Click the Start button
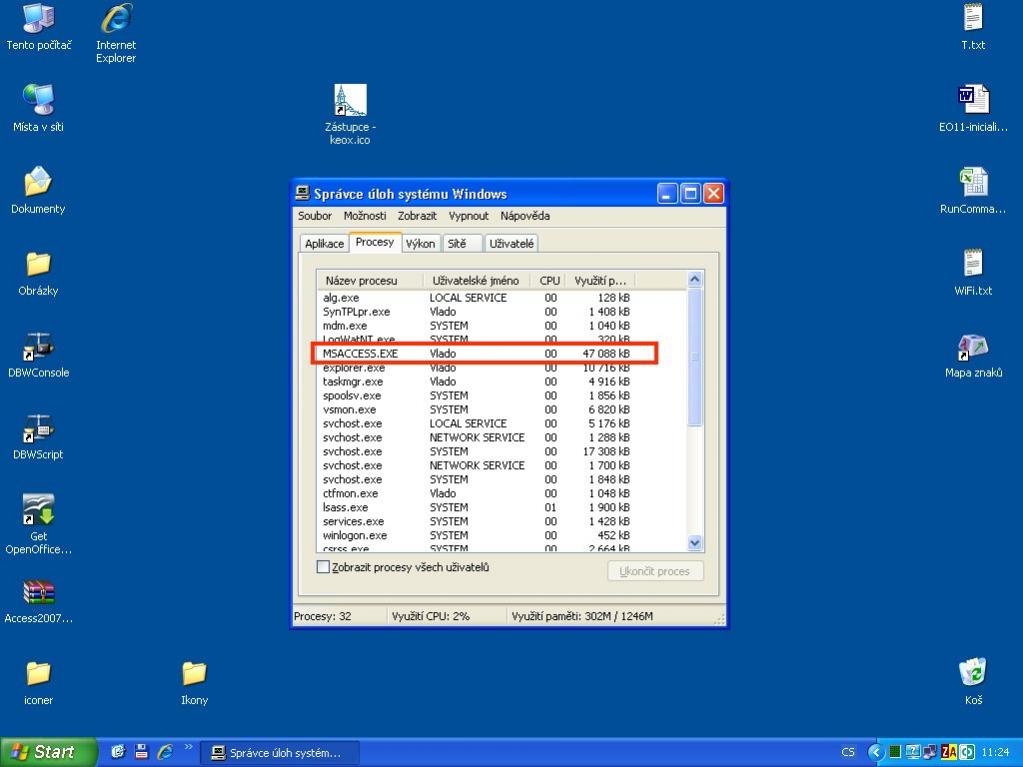 (x=47, y=752)
